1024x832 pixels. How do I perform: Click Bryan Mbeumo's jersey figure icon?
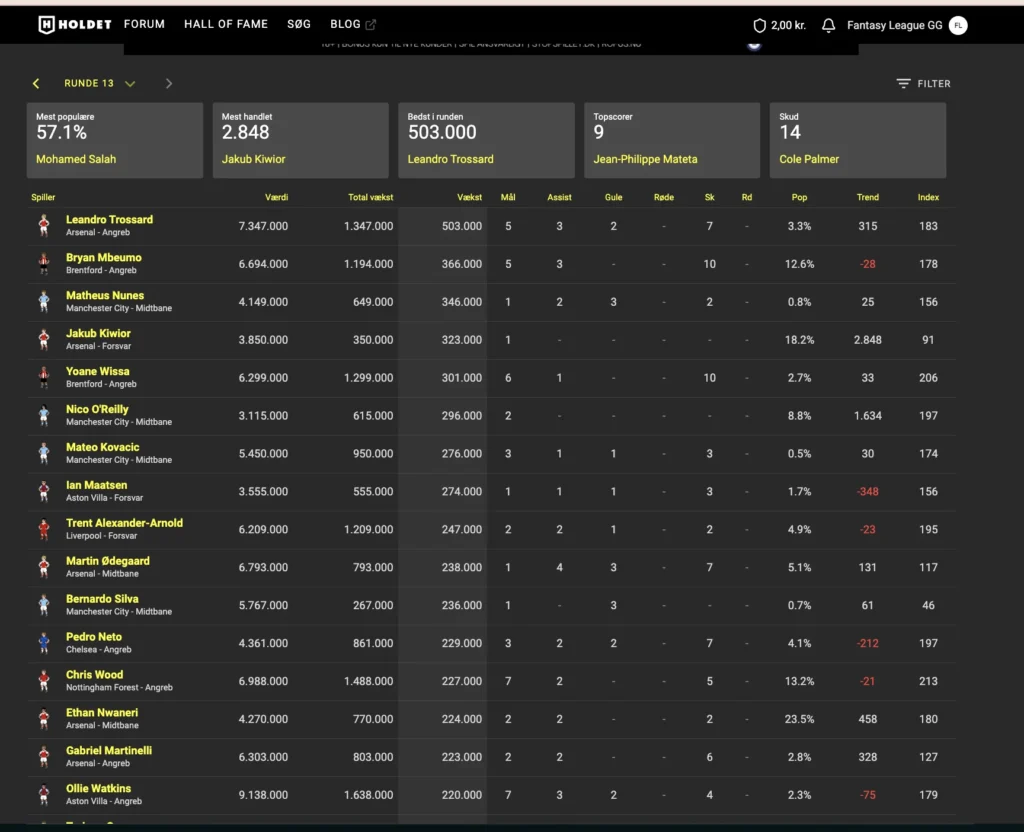pyautogui.click(x=44, y=263)
